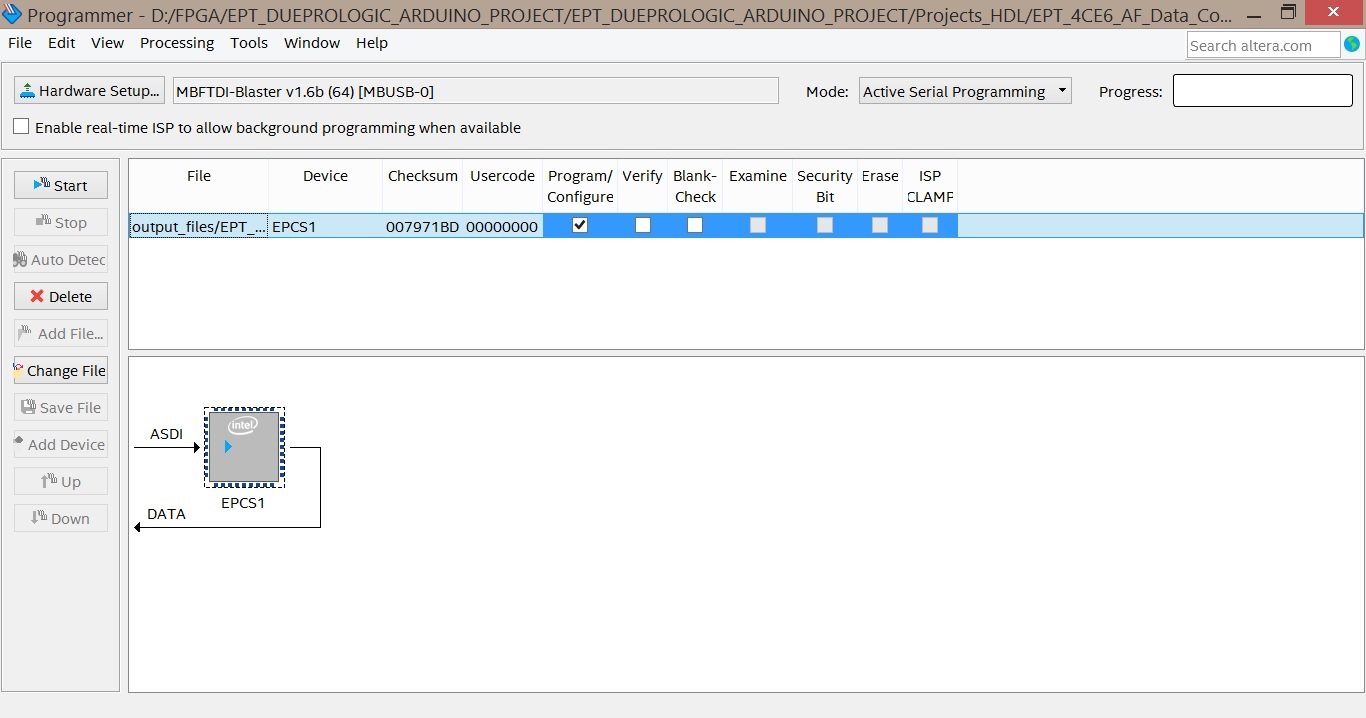Screen dimensions: 1366x718
Task: Click the Auto Detect button
Action: click(61, 259)
